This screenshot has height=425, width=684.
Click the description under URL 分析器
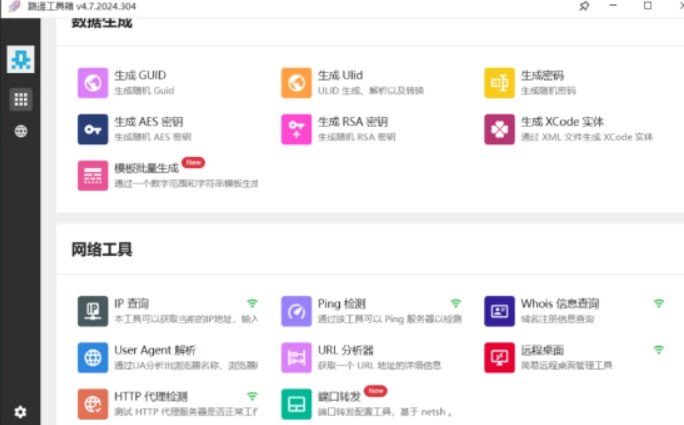[x=379, y=365]
